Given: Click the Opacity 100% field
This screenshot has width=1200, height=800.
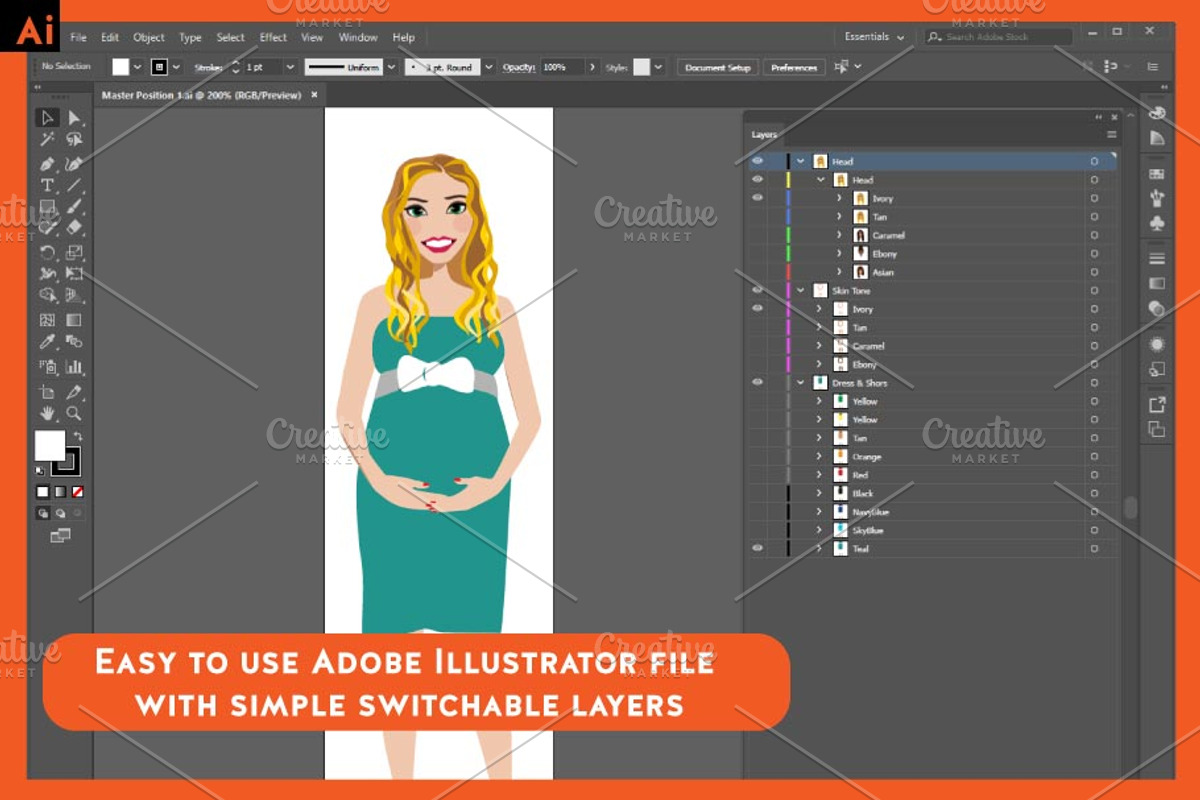Looking at the screenshot, I should coord(561,67).
